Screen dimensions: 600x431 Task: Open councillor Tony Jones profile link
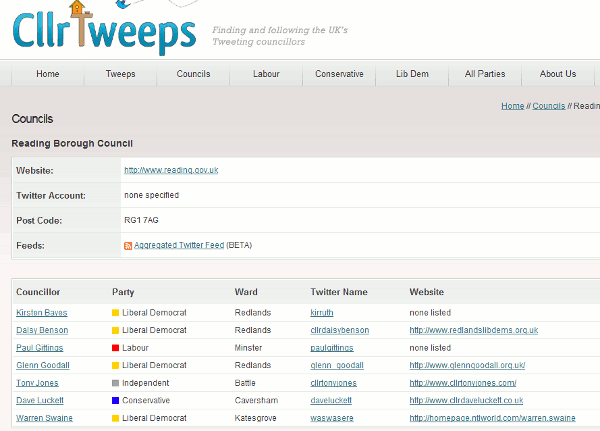(x=37, y=383)
